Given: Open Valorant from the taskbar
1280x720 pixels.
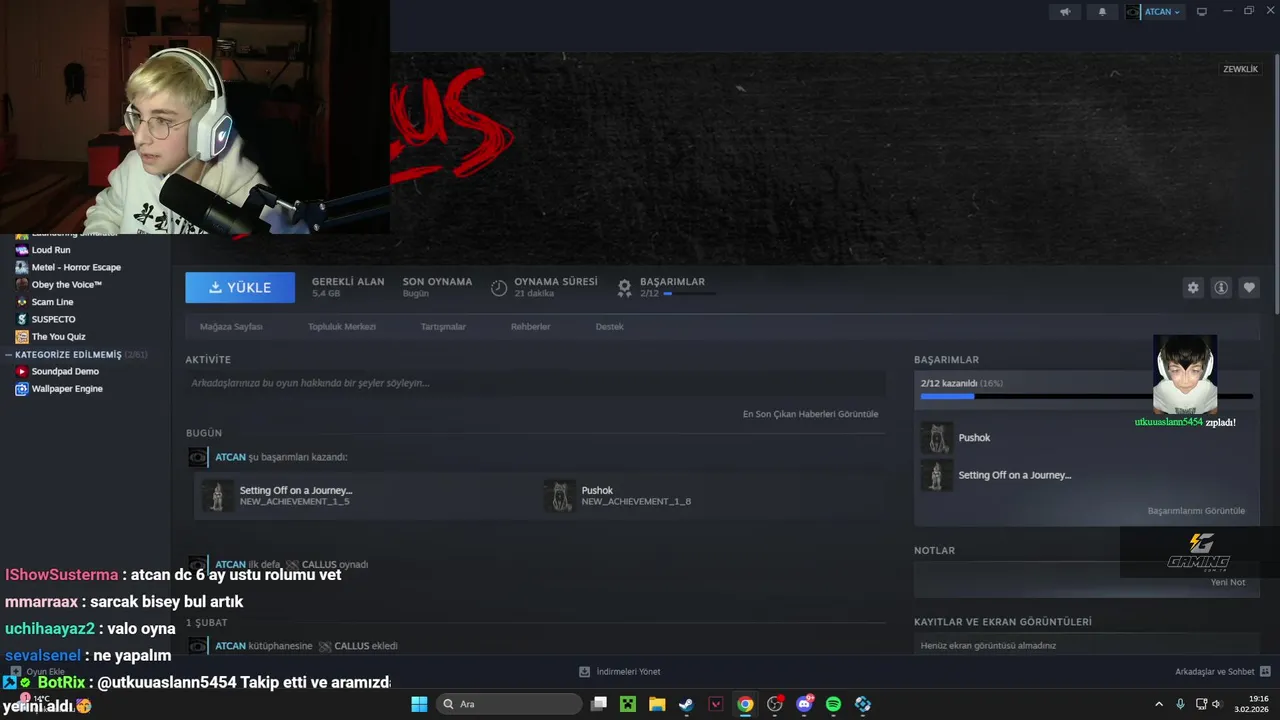Looking at the screenshot, I should click(716, 704).
